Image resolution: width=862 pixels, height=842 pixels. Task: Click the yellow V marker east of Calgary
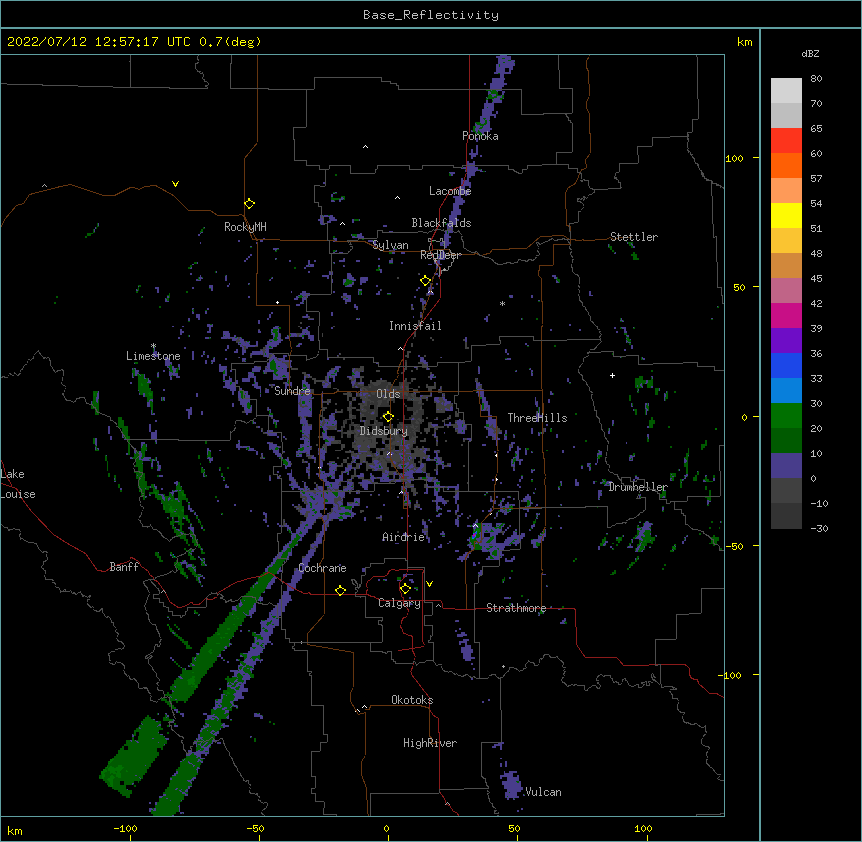pyautogui.click(x=429, y=584)
